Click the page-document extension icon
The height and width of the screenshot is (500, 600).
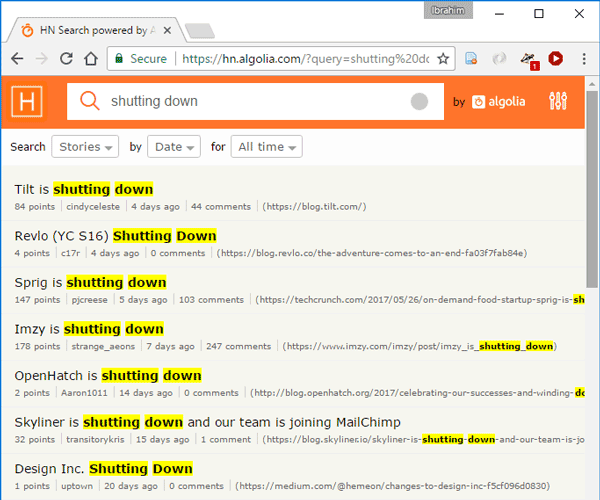coord(471,59)
